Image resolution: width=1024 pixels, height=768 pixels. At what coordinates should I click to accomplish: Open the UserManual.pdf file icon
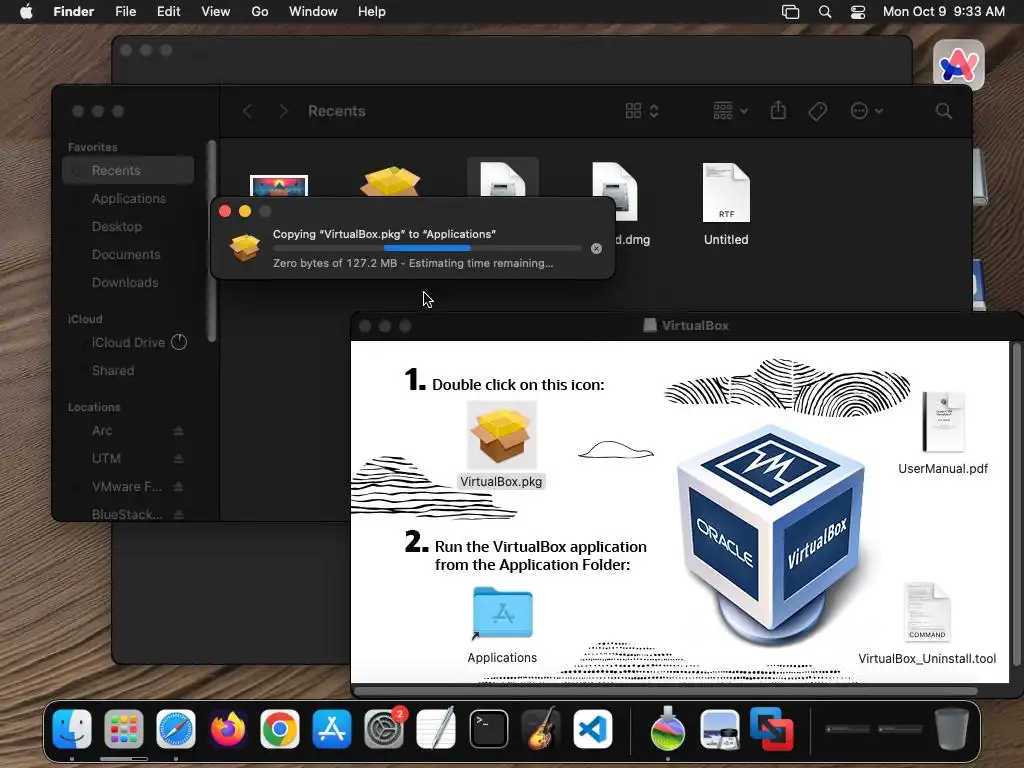click(943, 422)
